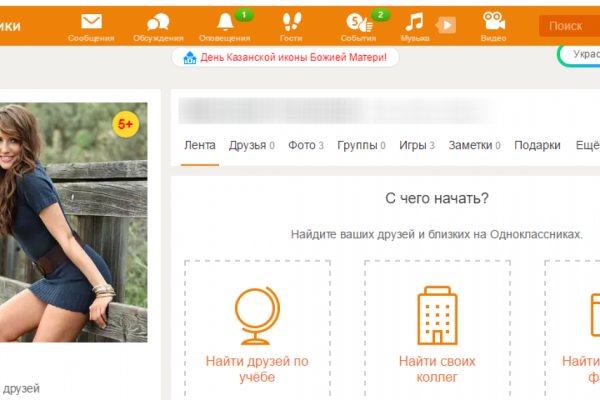Open Гости footprints icon

tap(291, 22)
